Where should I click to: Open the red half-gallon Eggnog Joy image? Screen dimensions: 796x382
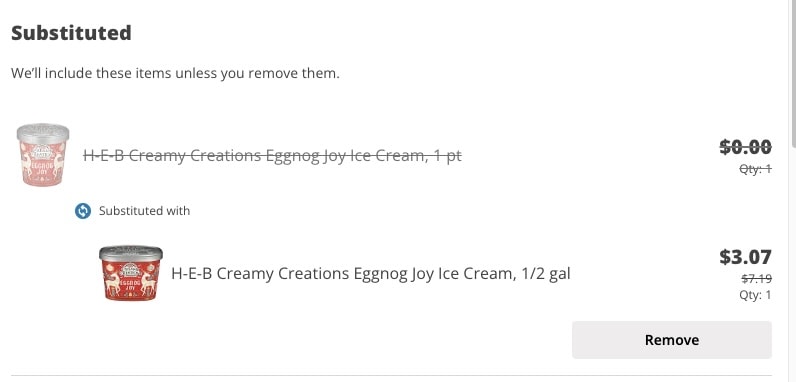[x=131, y=273]
